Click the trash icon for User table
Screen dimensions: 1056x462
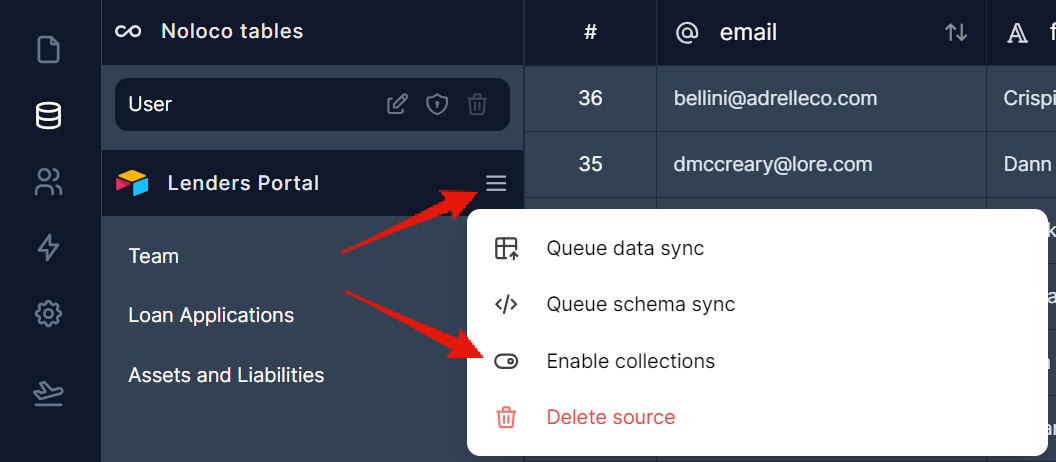pyautogui.click(x=477, y=104)
